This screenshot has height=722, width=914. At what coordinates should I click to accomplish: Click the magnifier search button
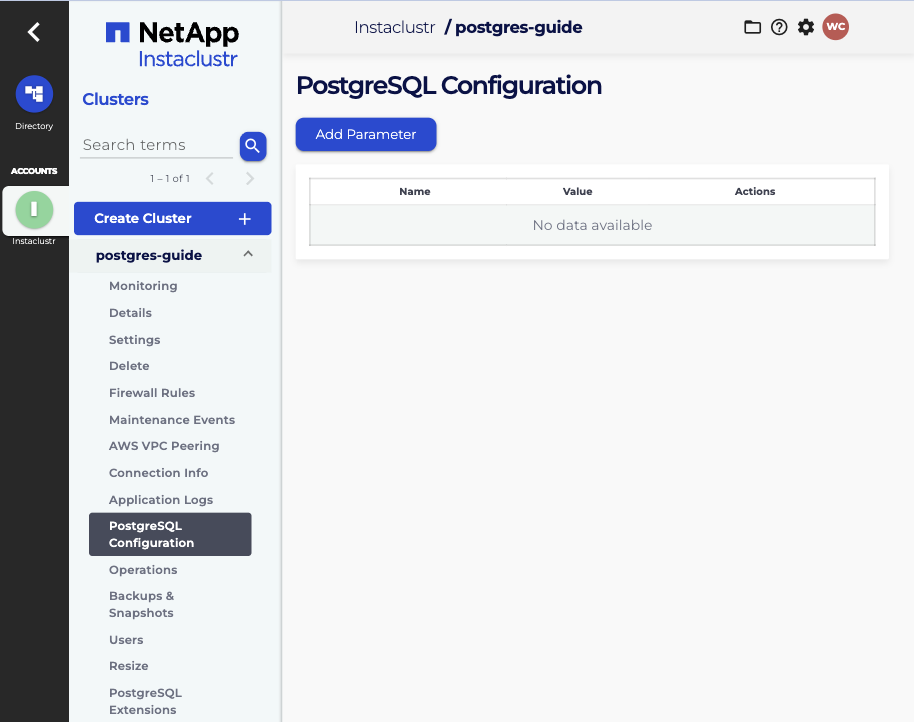tap(253, 146)
